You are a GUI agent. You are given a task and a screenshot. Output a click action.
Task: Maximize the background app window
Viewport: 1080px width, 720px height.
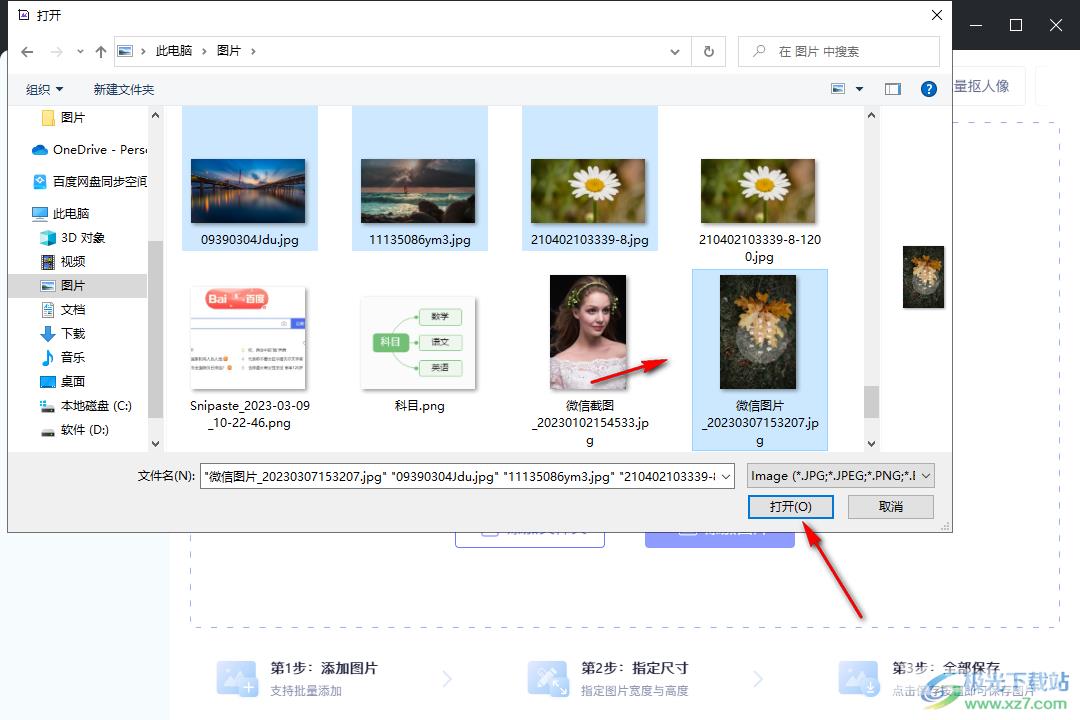point(1015,25)
